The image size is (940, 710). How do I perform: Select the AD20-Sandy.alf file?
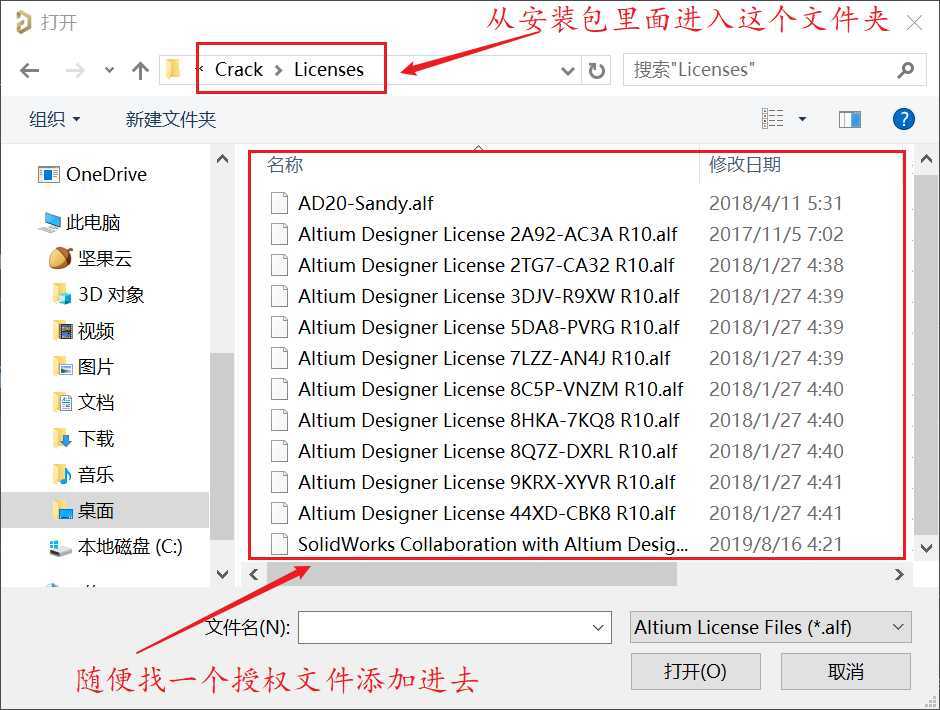click(366, 203)
